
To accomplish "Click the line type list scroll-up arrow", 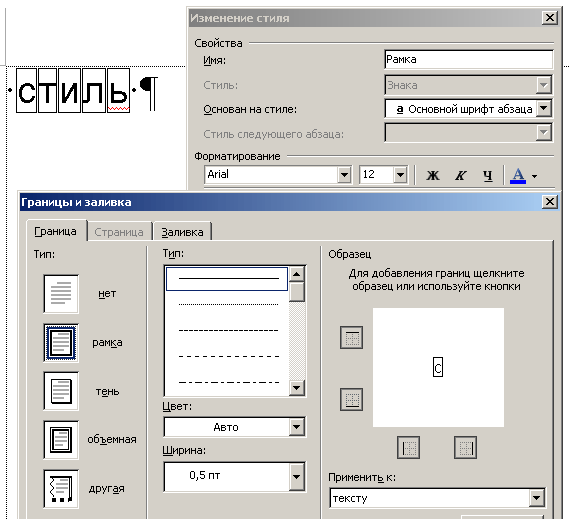I will click(297, 274).
